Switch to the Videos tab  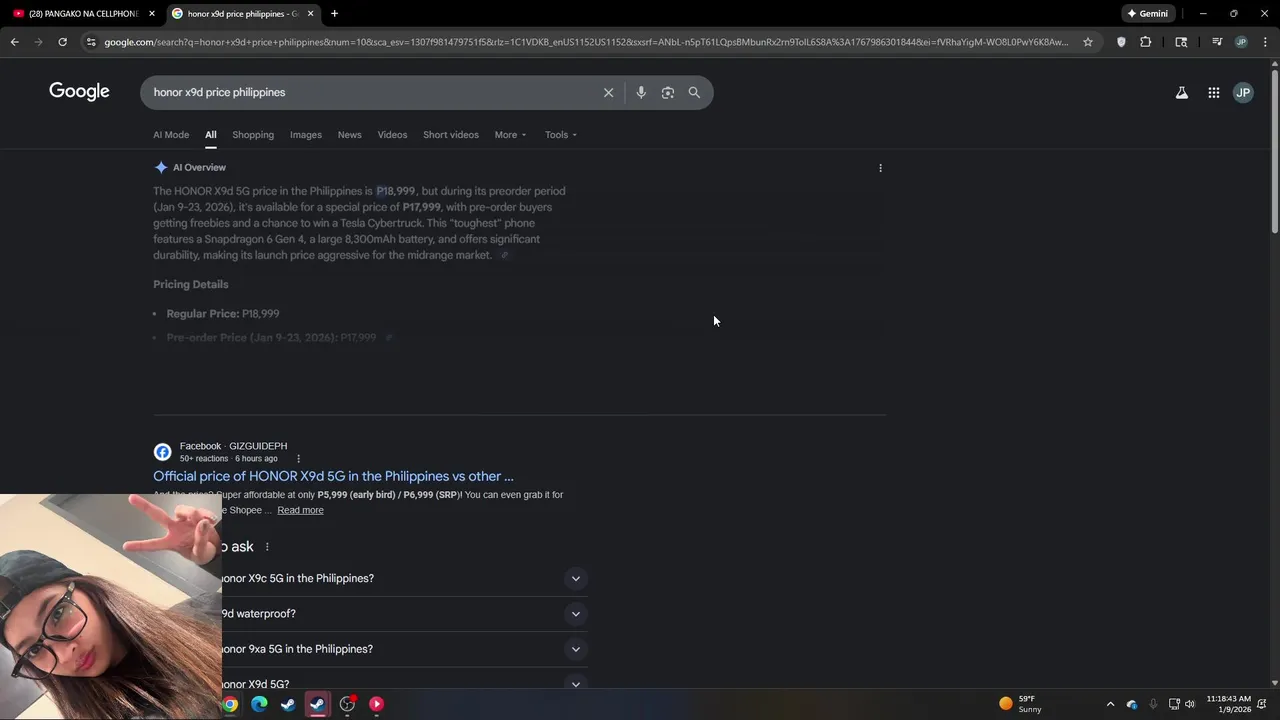click(392, 135)
